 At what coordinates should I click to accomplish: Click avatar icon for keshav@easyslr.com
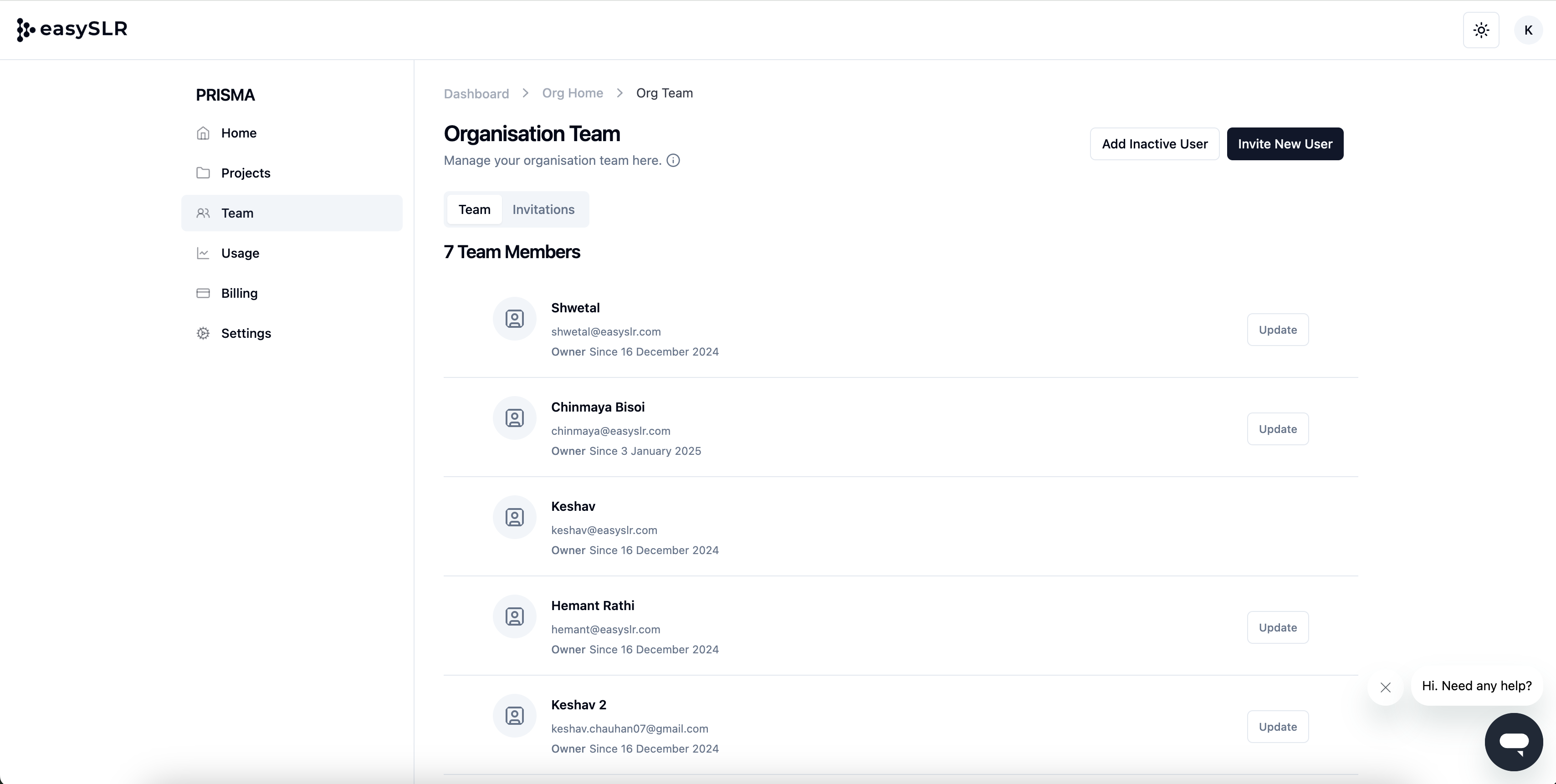coord(515,517)
